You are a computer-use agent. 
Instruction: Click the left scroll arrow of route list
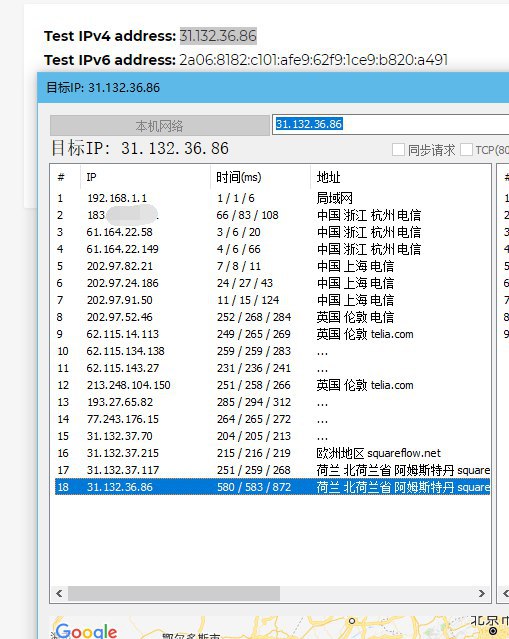pos(59,593)
